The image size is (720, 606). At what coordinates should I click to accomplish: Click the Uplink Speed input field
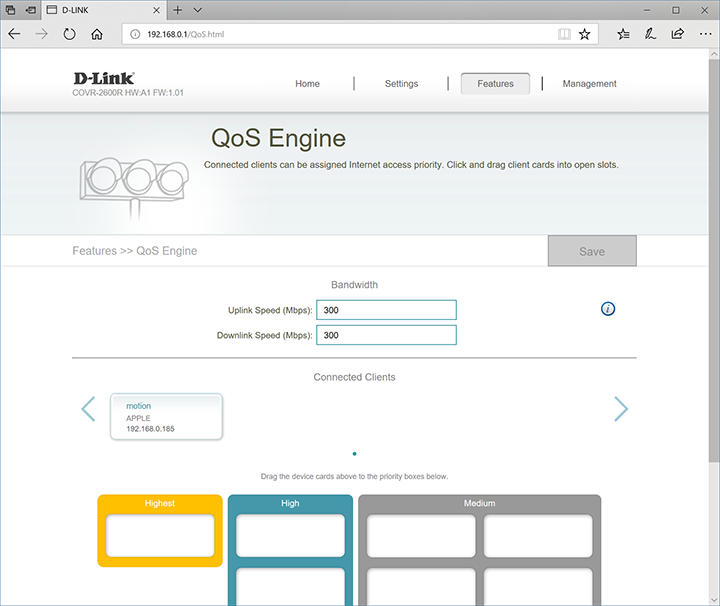(386, 310)
